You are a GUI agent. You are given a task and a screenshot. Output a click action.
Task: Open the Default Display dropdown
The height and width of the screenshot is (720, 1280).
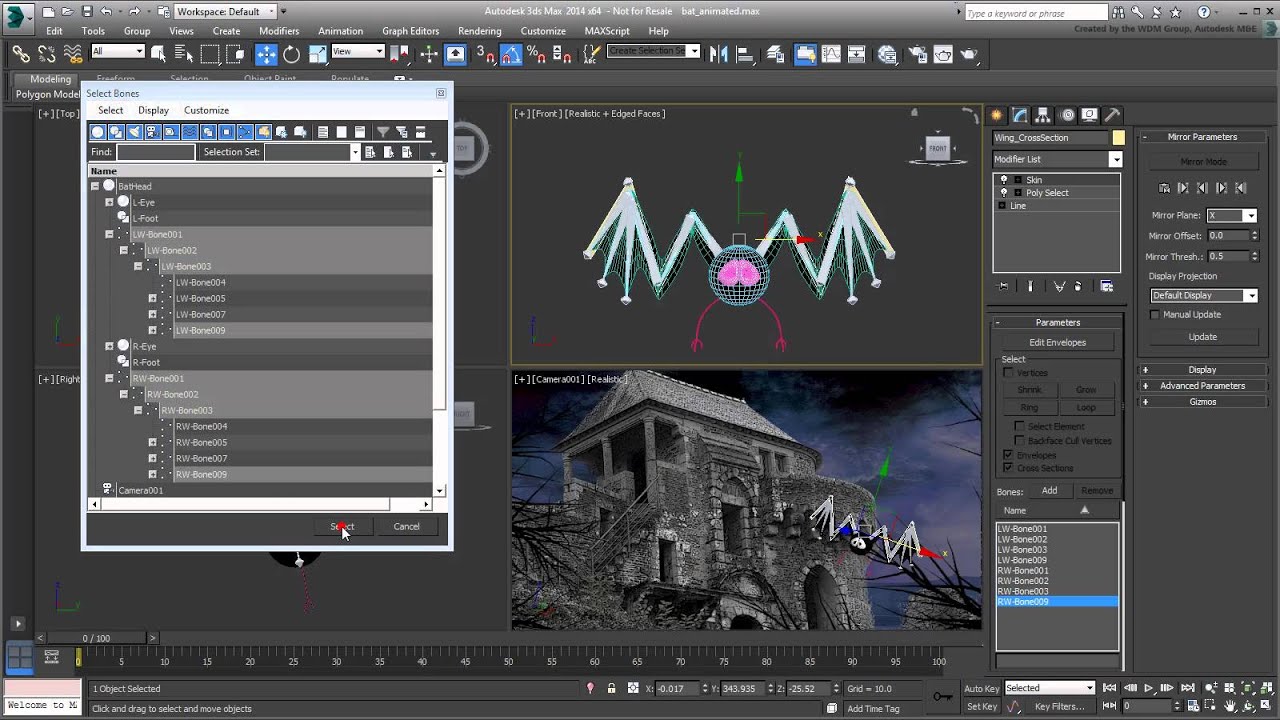[1250, 295]
